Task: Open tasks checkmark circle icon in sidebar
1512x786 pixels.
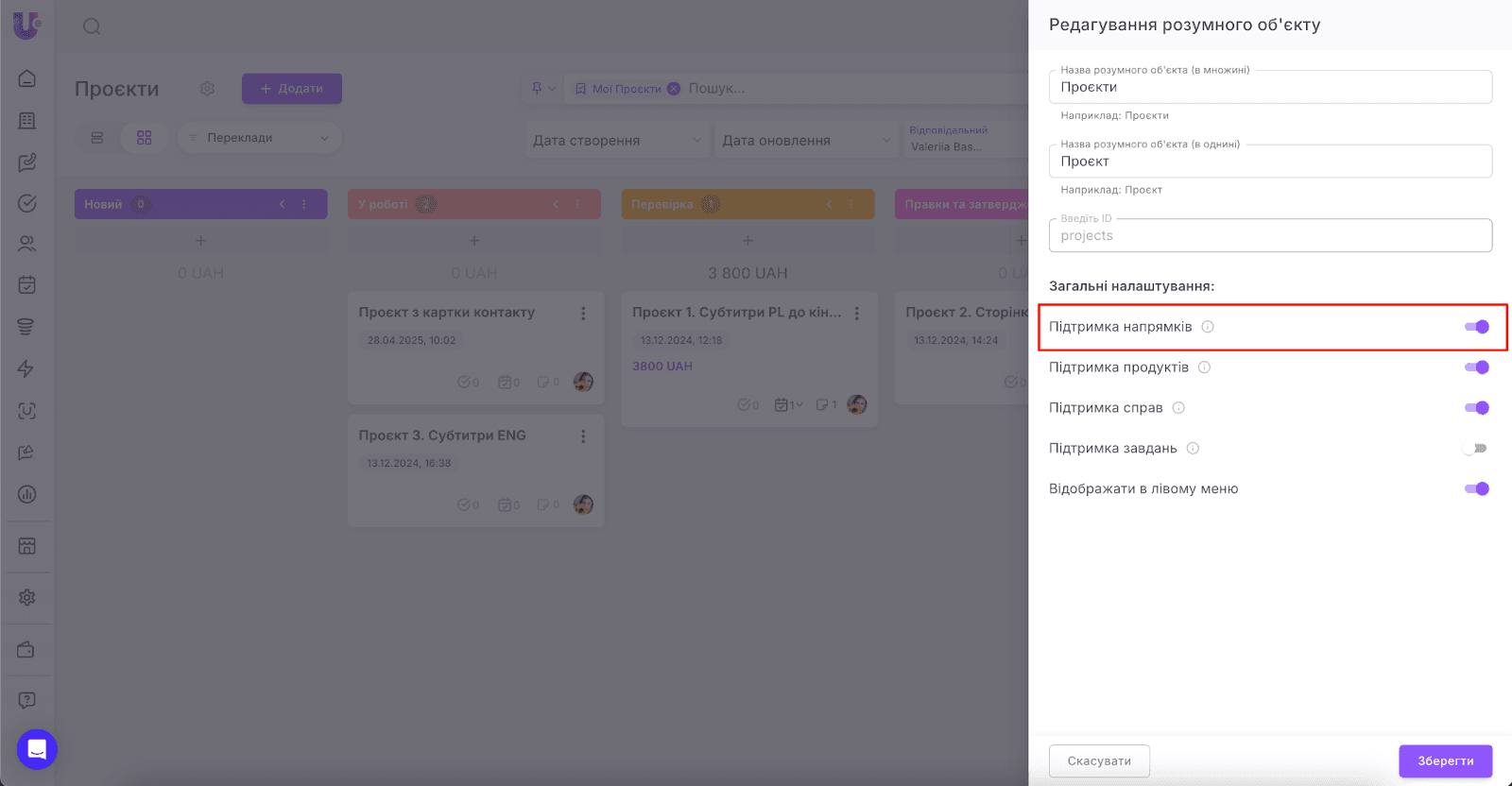Action: 27,203
